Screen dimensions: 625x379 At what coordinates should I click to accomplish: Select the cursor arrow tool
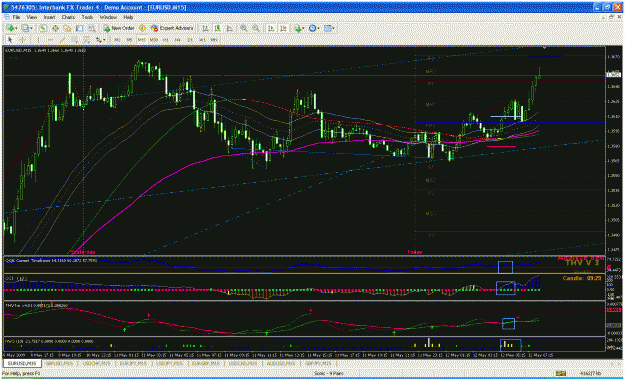click(x=10, y=40)
